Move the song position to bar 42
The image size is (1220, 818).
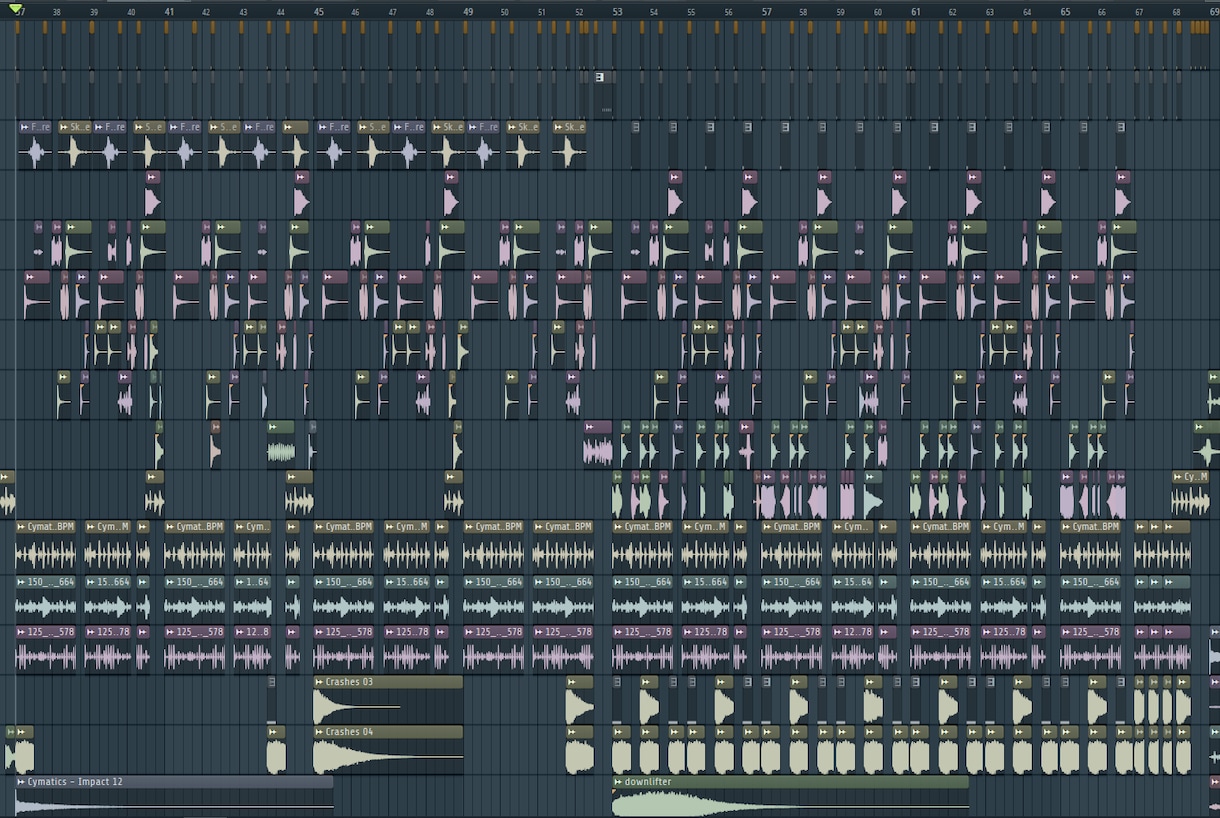206,12
